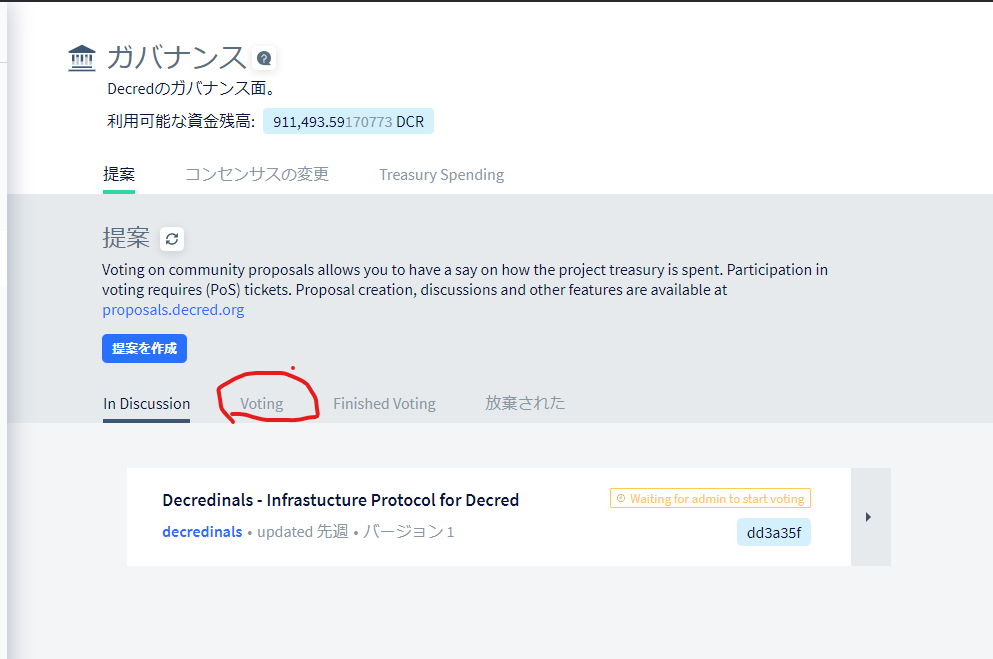Open the Decredinals proposal title
The image size is (993, 659).
pos(340,500)
